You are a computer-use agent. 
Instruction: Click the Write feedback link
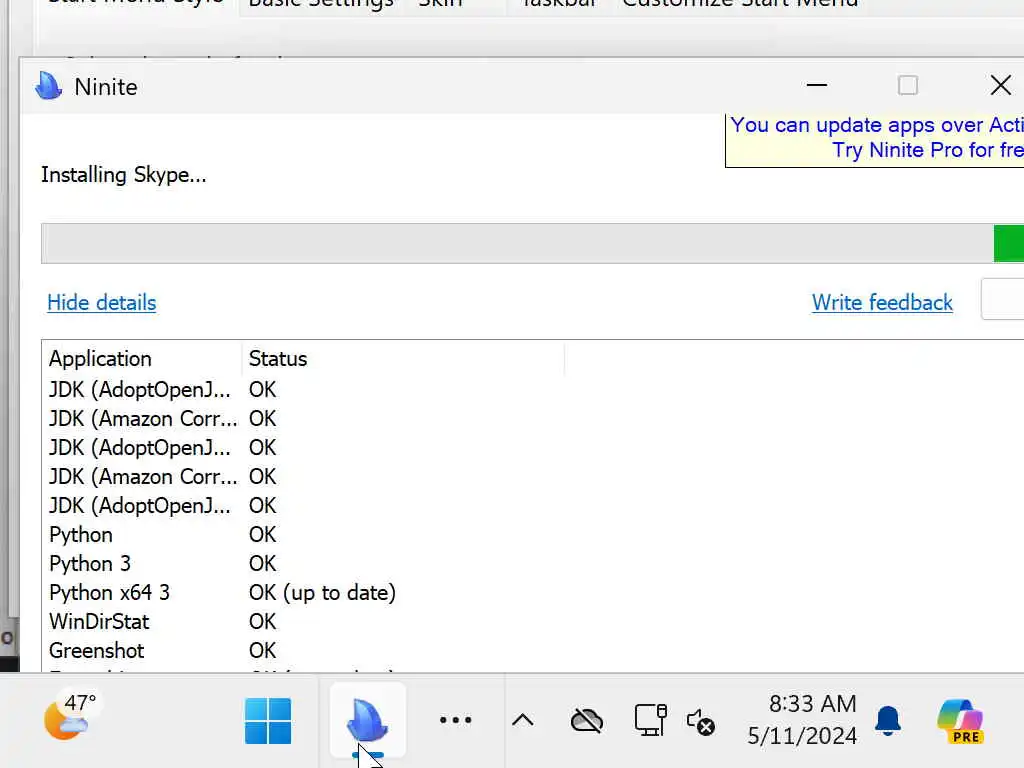(x=882, y=302)
